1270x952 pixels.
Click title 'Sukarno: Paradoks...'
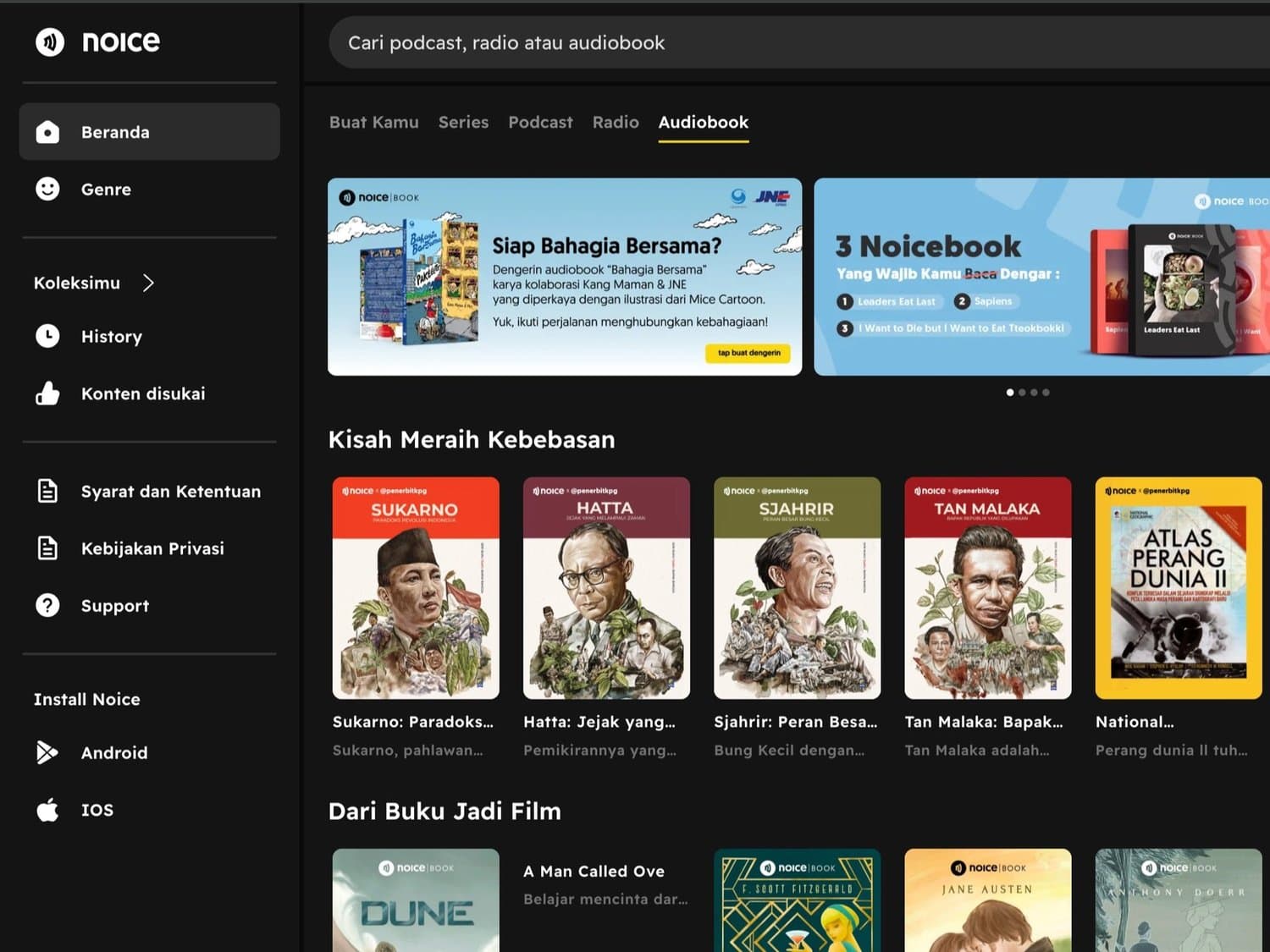413,722
